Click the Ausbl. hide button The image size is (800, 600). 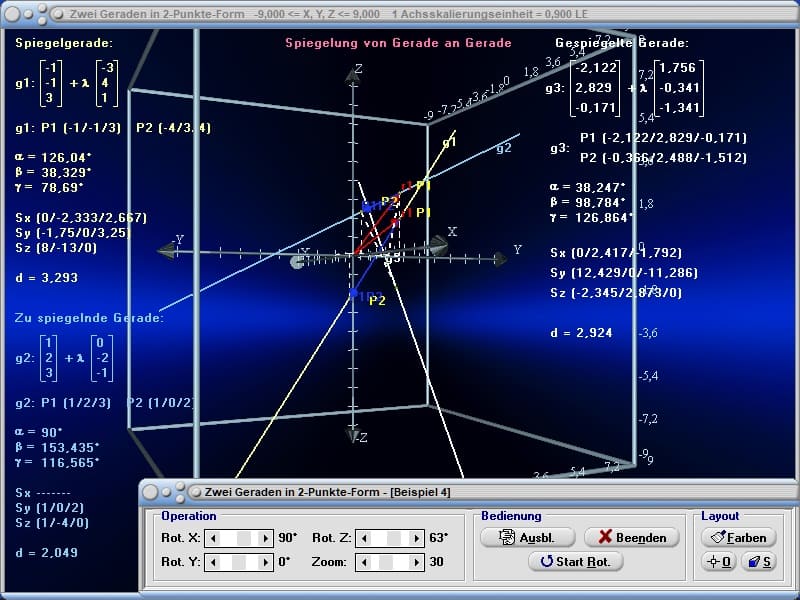coord(528,537)
